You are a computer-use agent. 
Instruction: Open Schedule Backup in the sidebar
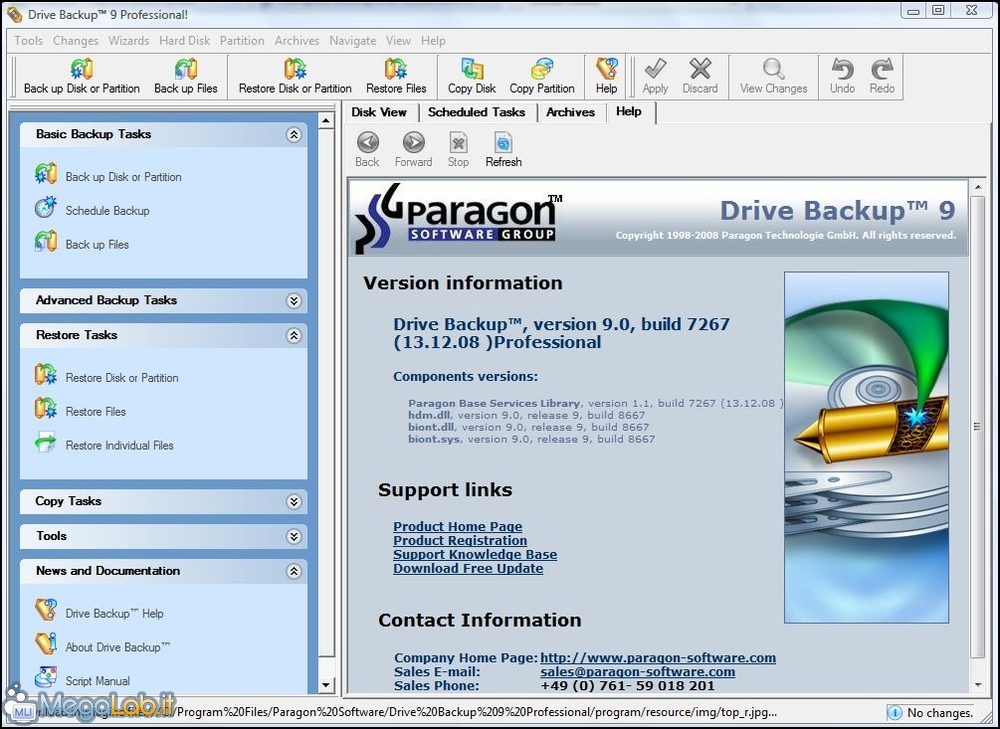(107, 211)
